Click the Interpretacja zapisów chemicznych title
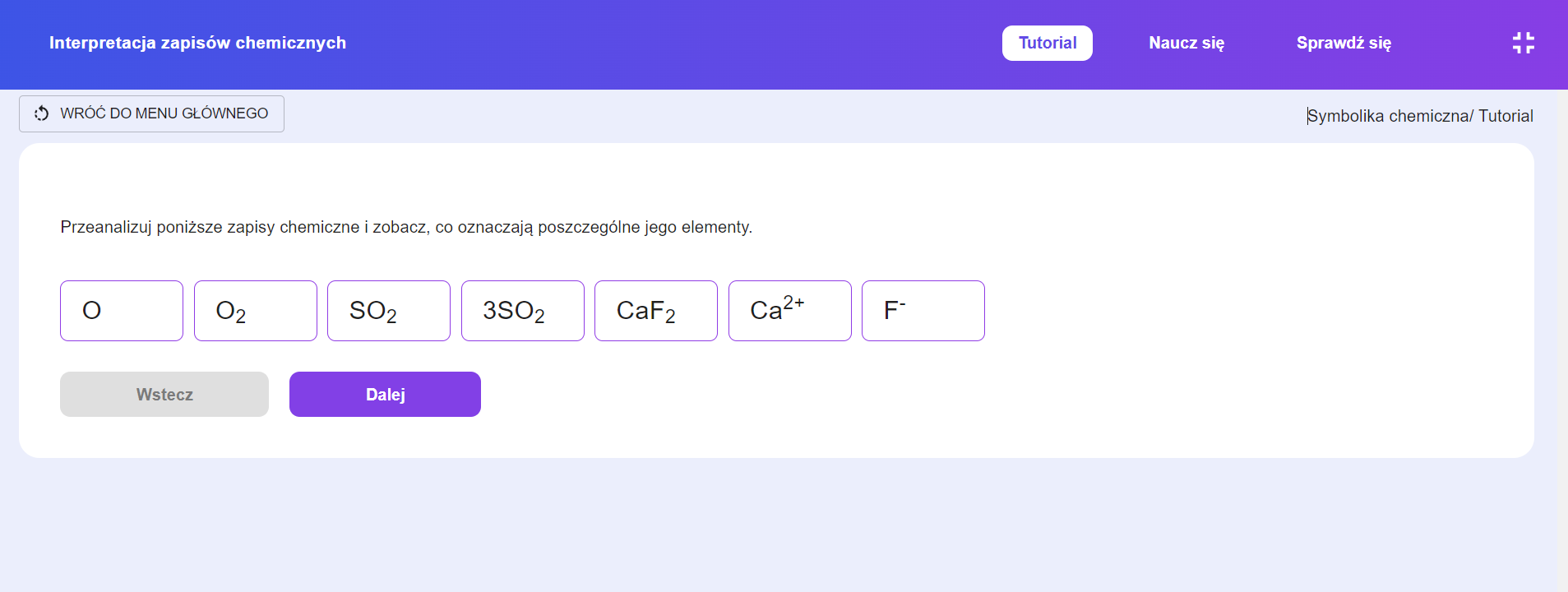This screenshot has width=1568, height=592. point(197,43)
